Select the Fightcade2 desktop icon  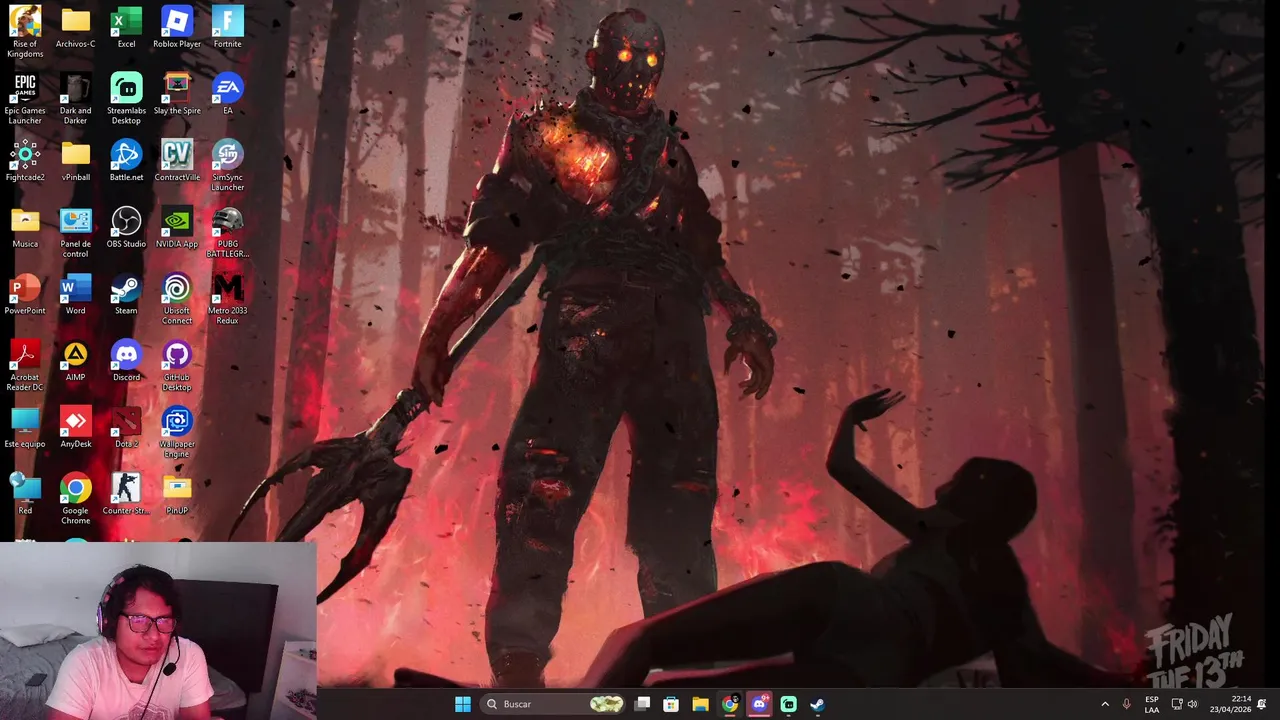tap(25, 160)
